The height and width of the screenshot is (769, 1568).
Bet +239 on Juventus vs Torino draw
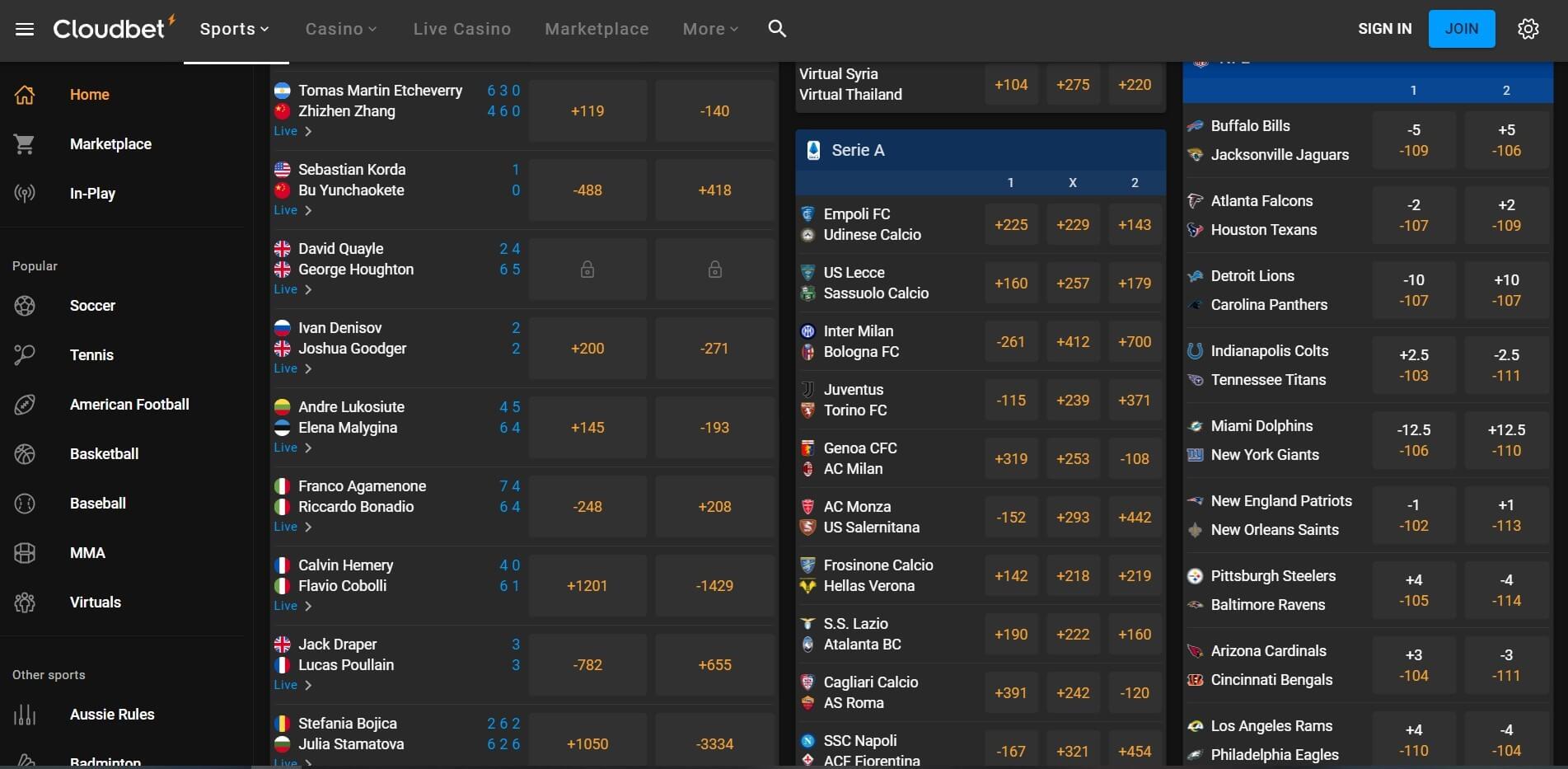1073,401
